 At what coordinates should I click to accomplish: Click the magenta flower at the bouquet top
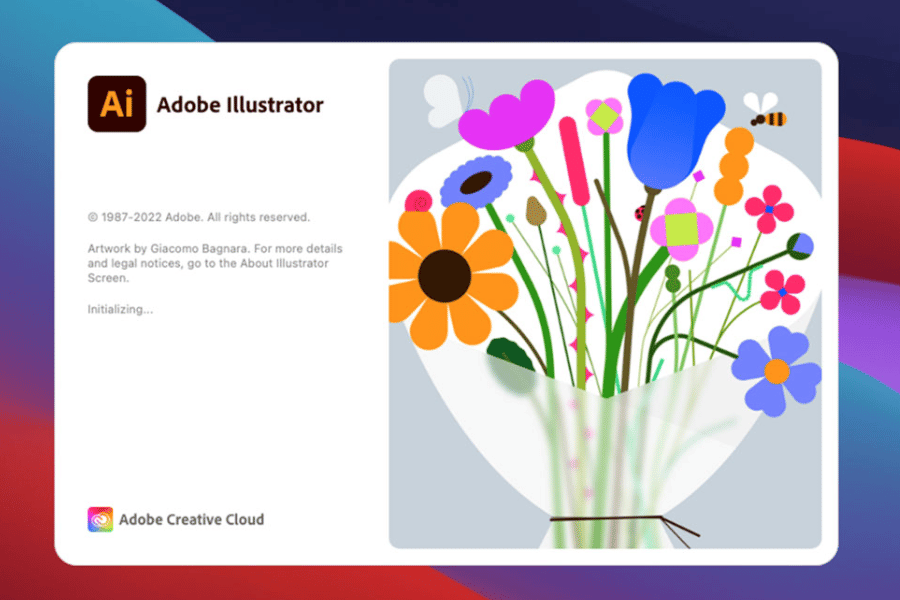[x=508, y=113]
